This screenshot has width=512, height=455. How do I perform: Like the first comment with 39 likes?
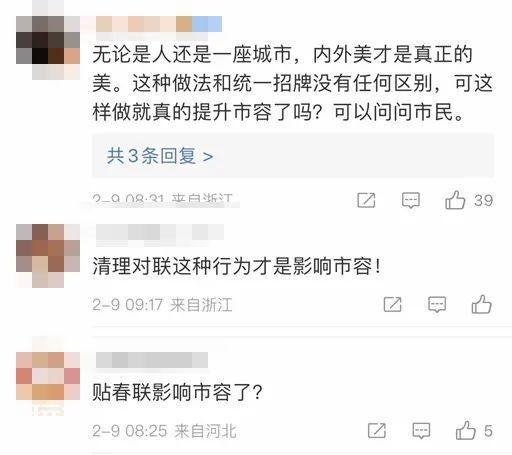point(455,200)
